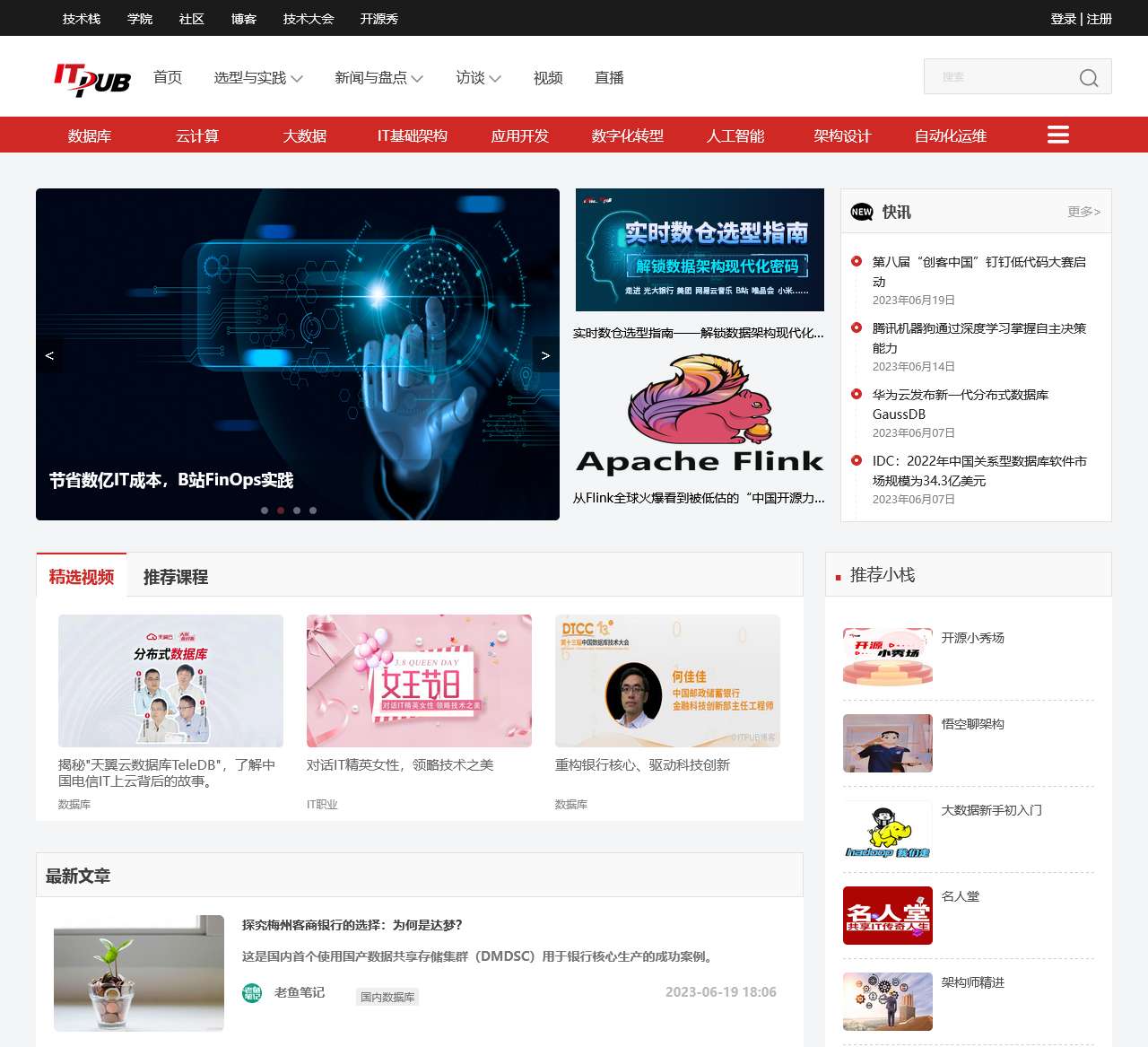Open the hamburger menu in red bar
Image resolution: width=1148 pixels, height=1047 pixels.
tap(1058, 135)
